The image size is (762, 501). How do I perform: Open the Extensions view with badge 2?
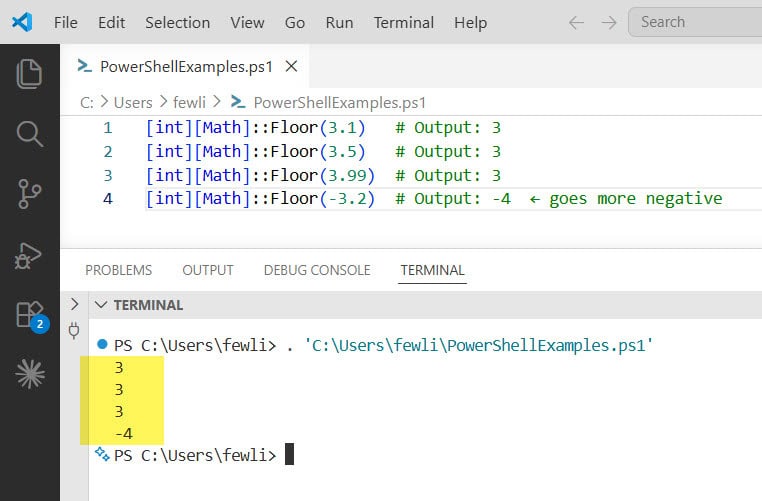point(32,316)
